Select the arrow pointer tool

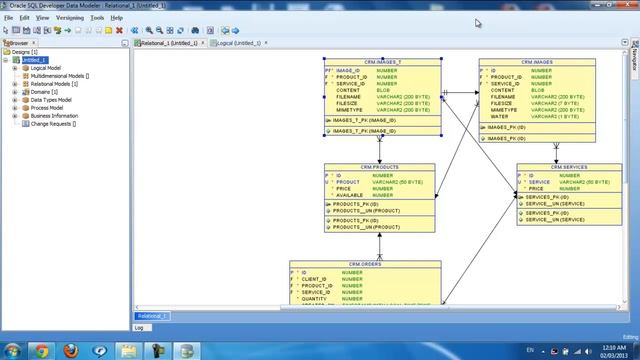tap(5, 30)
